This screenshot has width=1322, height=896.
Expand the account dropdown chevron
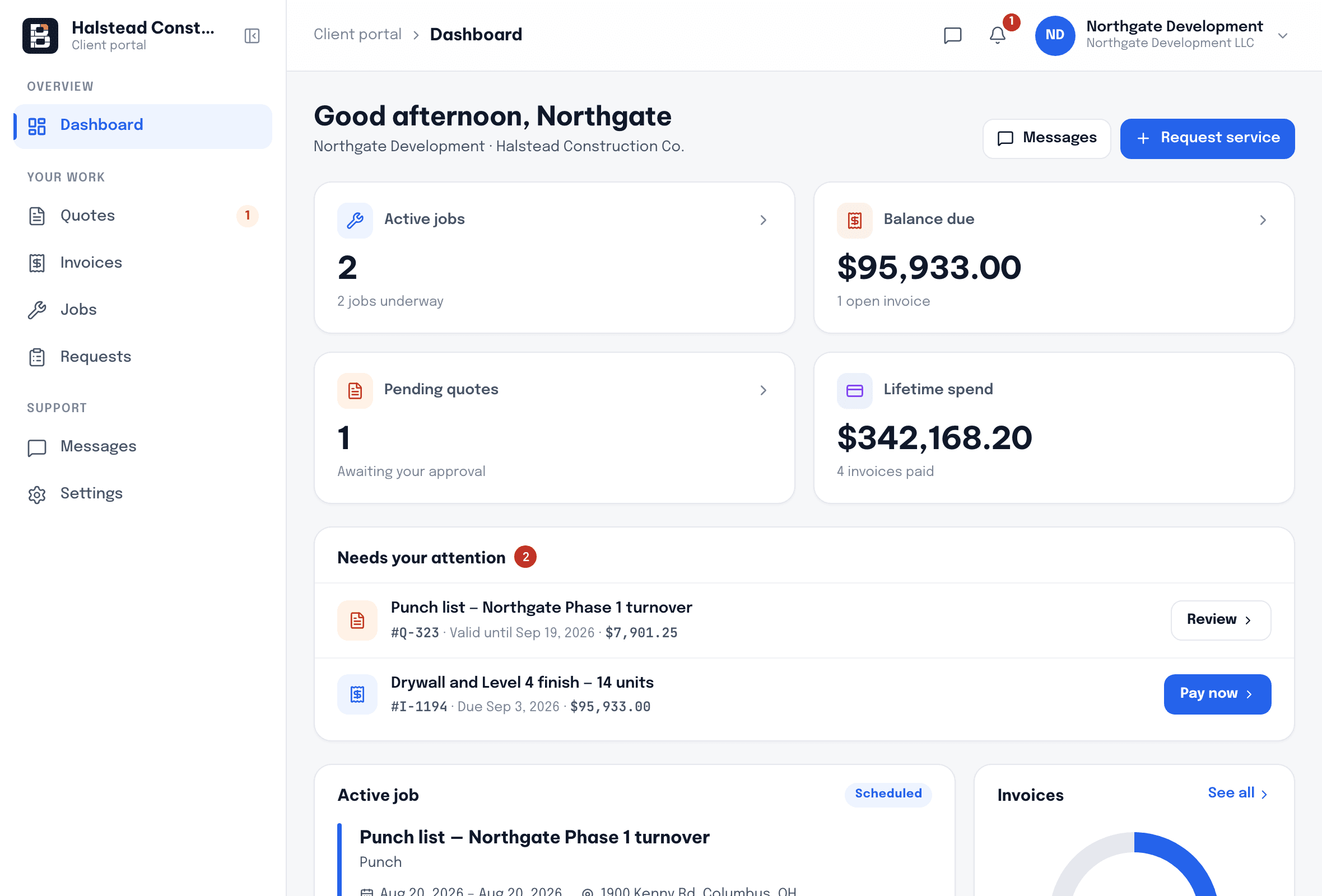click(1283, 35)
